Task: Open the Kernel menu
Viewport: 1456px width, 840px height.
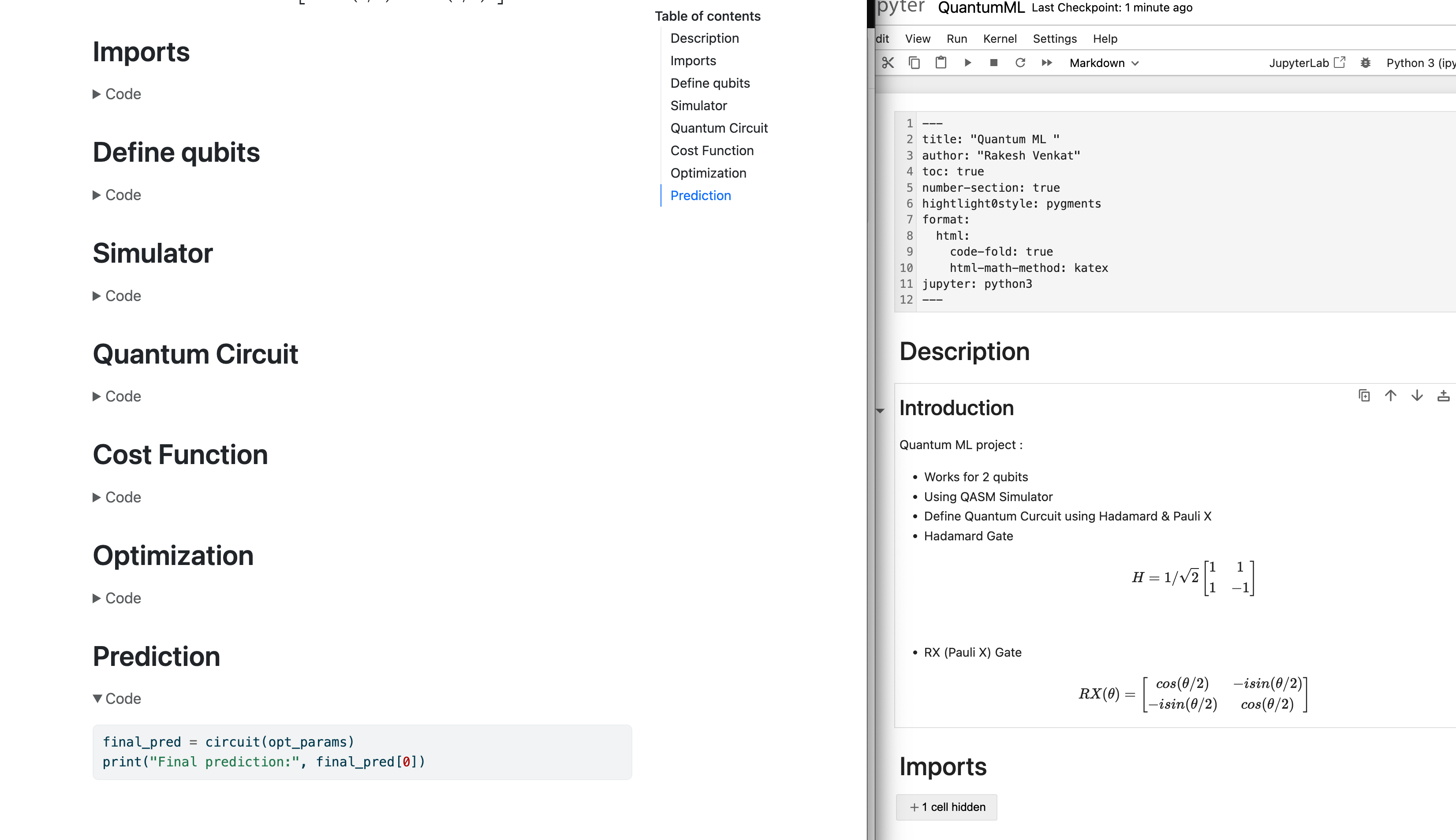Action: [x=1000, y=39]
